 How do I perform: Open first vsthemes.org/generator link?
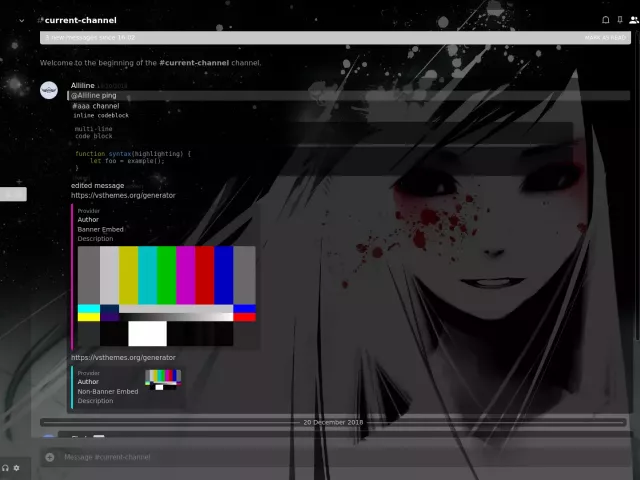[x=123, y=196]
